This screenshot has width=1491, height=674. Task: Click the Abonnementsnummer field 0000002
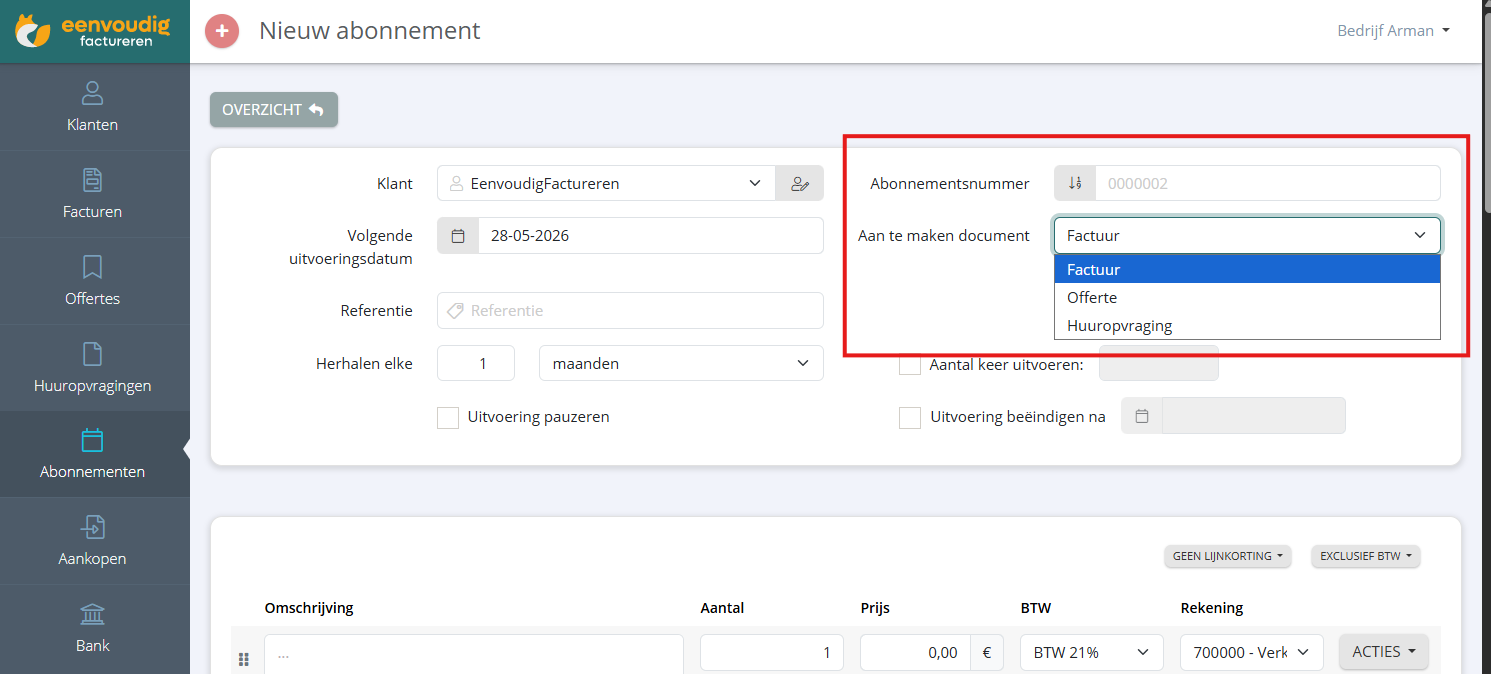(x=1268, y=183)
